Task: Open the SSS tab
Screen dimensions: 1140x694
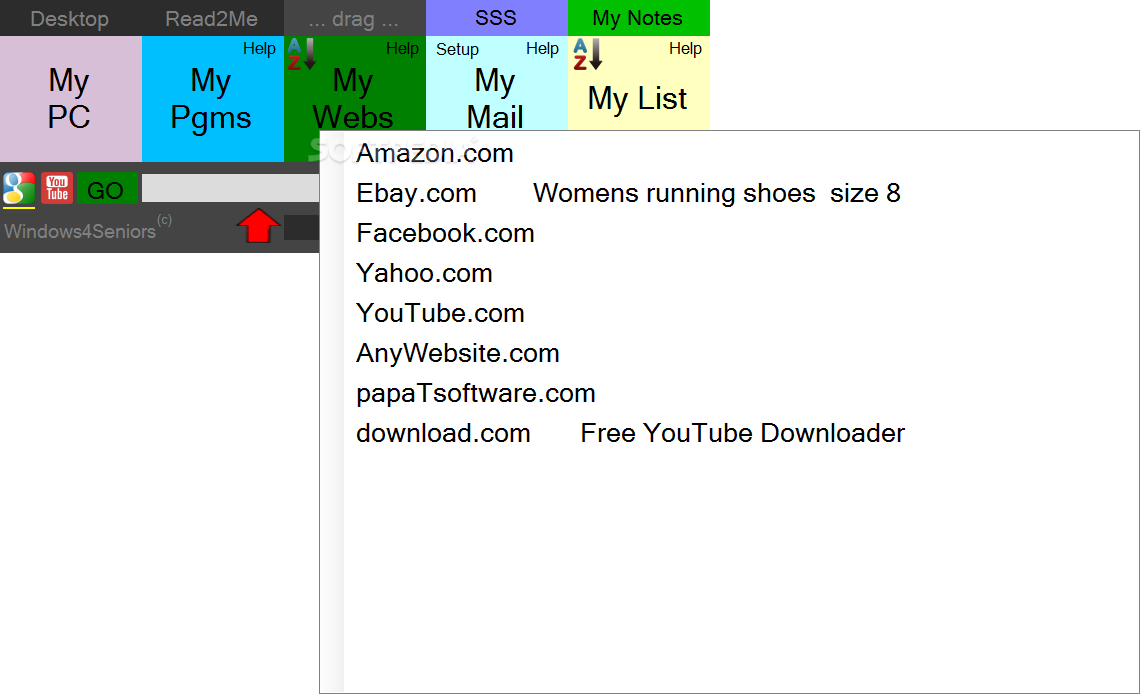Action: [x=496, y=18]
